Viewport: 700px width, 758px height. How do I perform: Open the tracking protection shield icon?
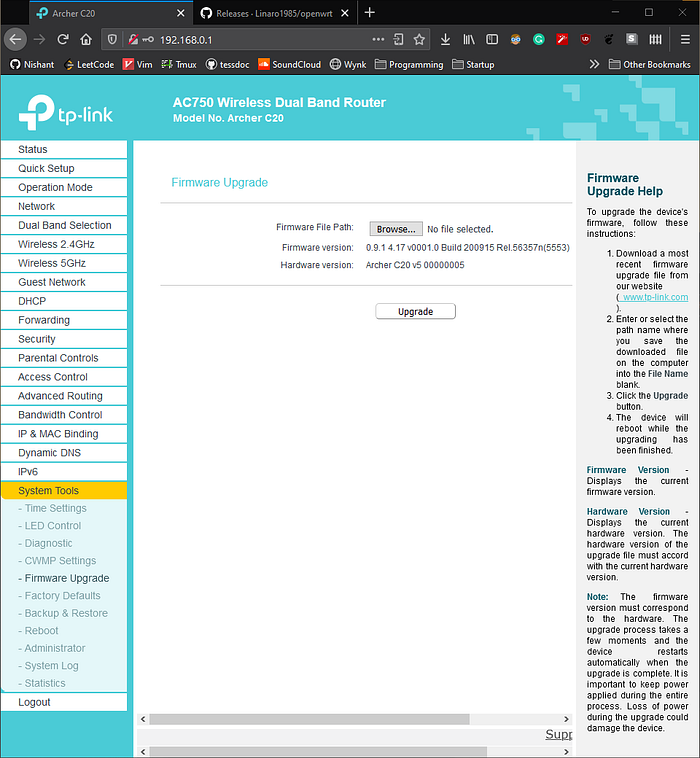[x=112, y=40]
